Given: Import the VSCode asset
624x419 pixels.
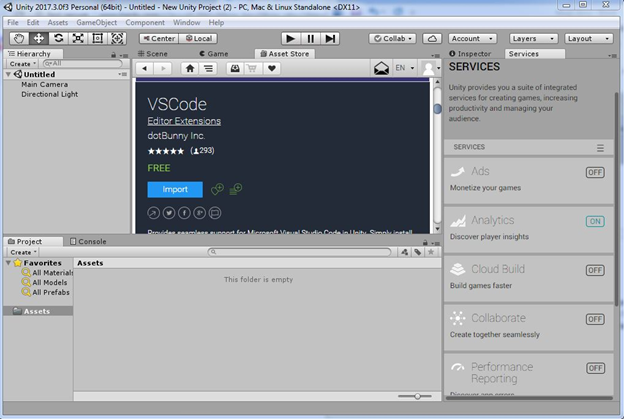Looking at the screenshot, I should pyautogui.click(x=175, y=189).
